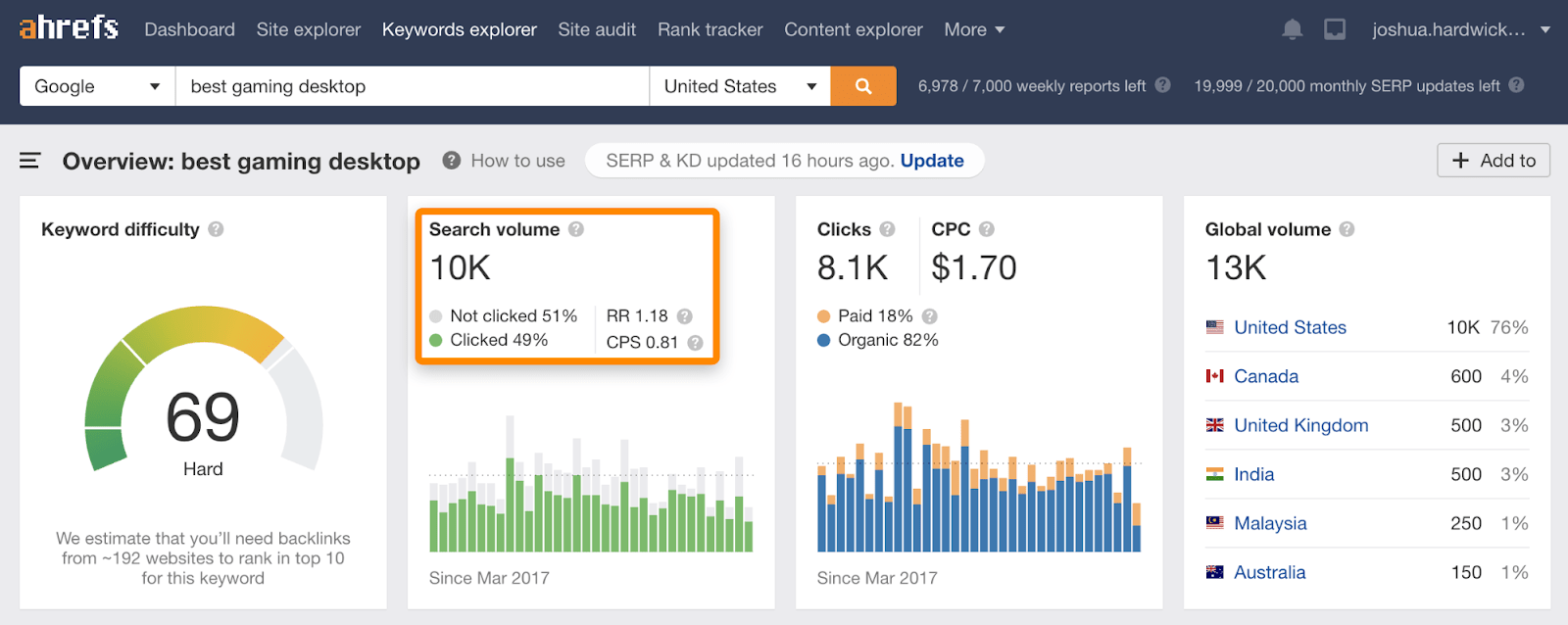Click the Canada flag icon
1568x625 pixels.
[1215, 376]
